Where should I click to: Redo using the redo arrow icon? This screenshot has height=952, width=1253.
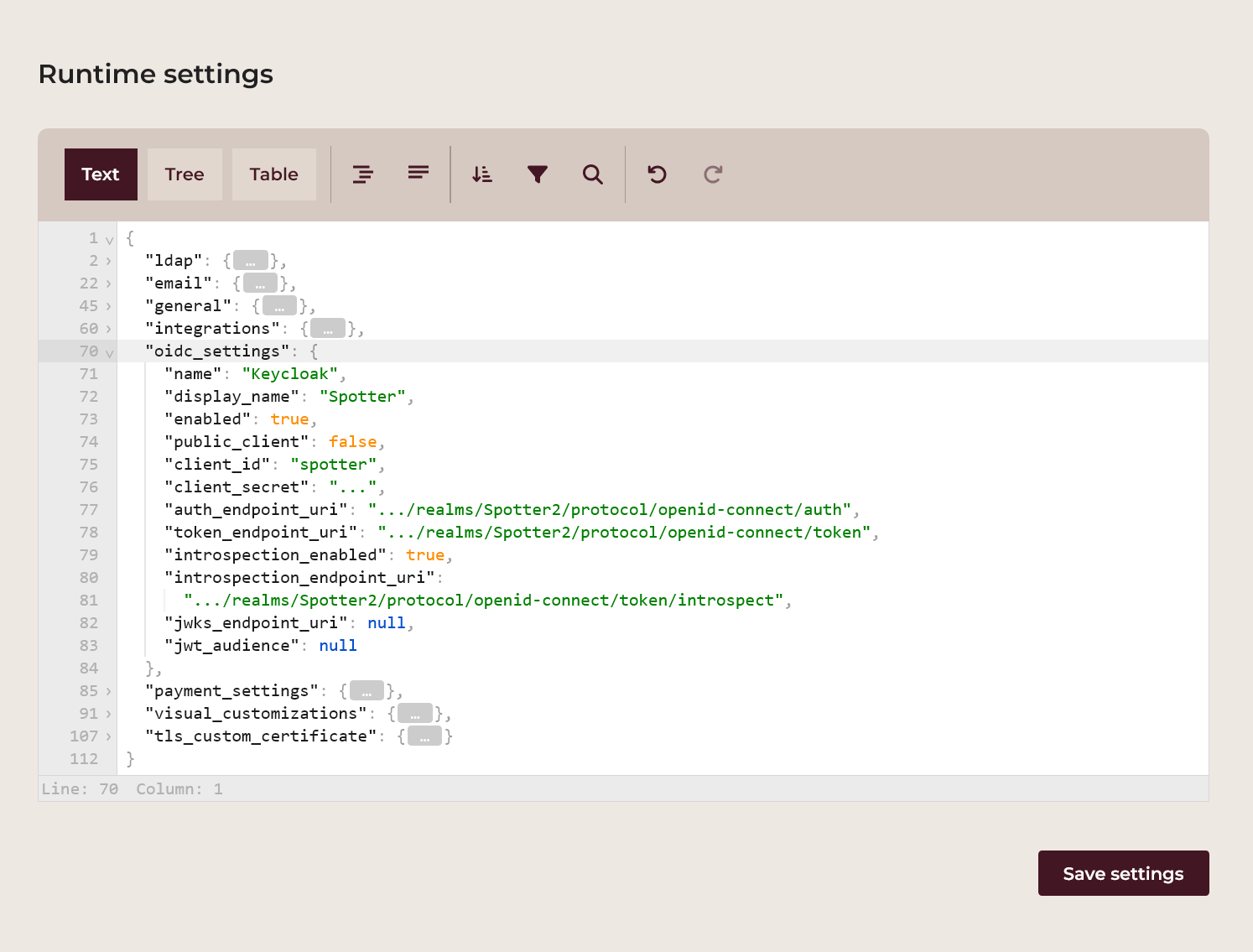tap(712, 174)
